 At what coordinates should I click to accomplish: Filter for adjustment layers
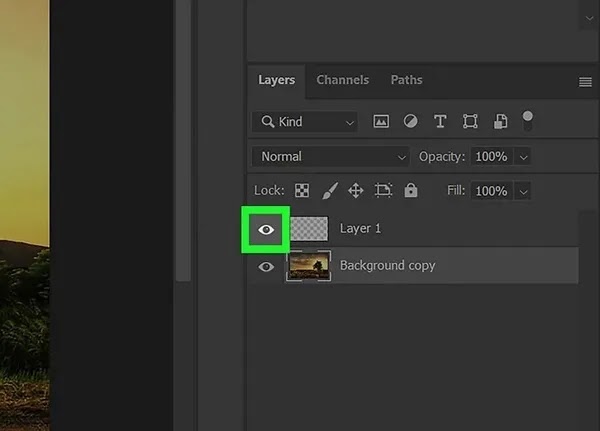point(411,121)
